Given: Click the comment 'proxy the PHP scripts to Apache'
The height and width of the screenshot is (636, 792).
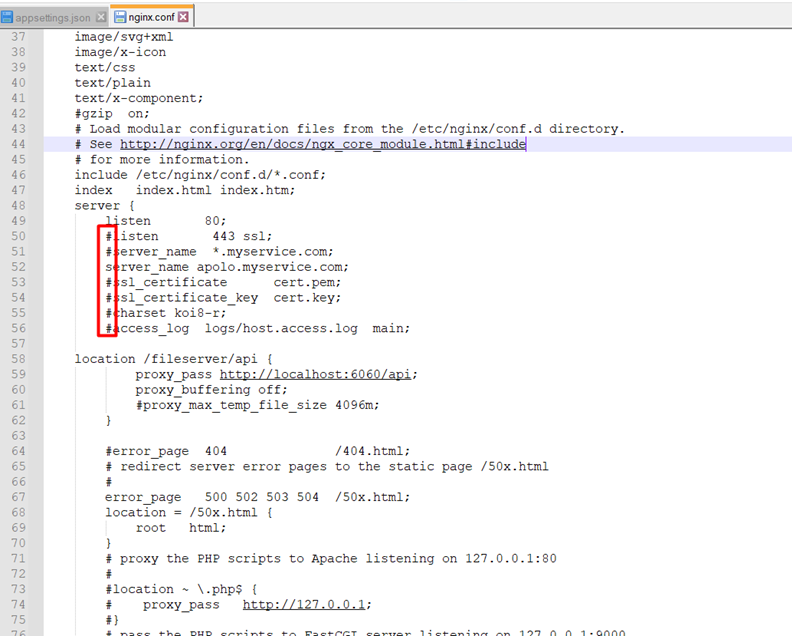Looking at the screenshot, I should (331, 558).
